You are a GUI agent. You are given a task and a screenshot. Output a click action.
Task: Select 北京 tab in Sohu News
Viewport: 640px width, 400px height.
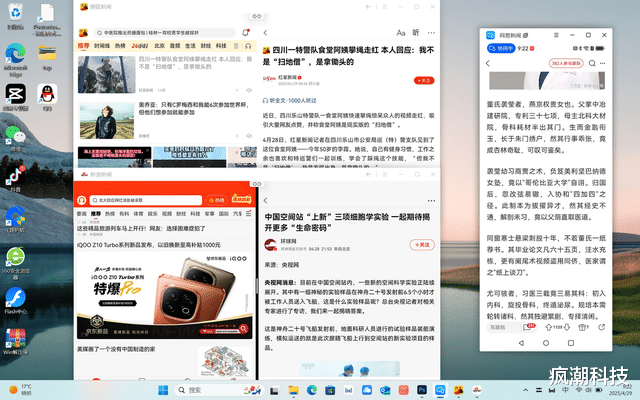point(160,46)
